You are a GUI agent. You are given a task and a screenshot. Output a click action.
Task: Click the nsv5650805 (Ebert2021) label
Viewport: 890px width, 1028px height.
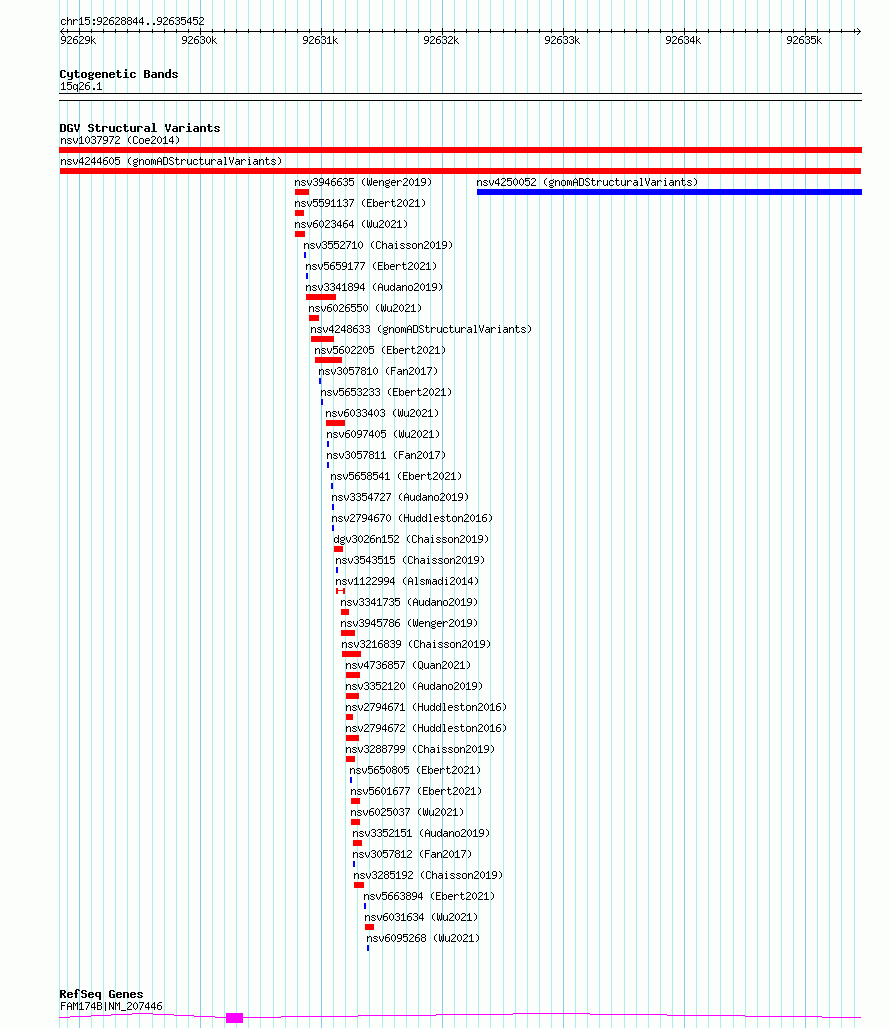[415, 770]
